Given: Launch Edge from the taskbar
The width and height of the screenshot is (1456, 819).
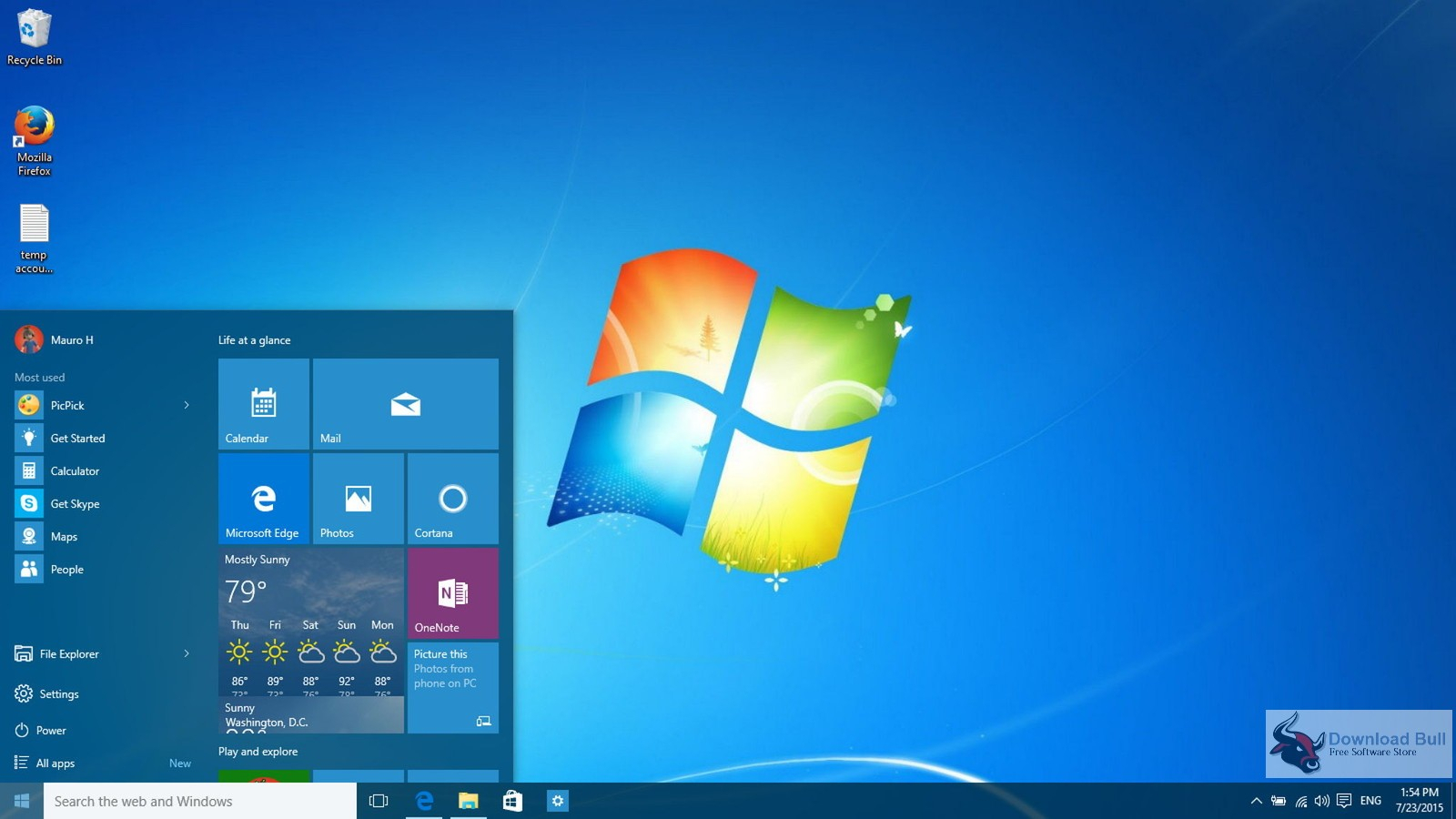Looking at the screenshot, I should tap(424, 801).
